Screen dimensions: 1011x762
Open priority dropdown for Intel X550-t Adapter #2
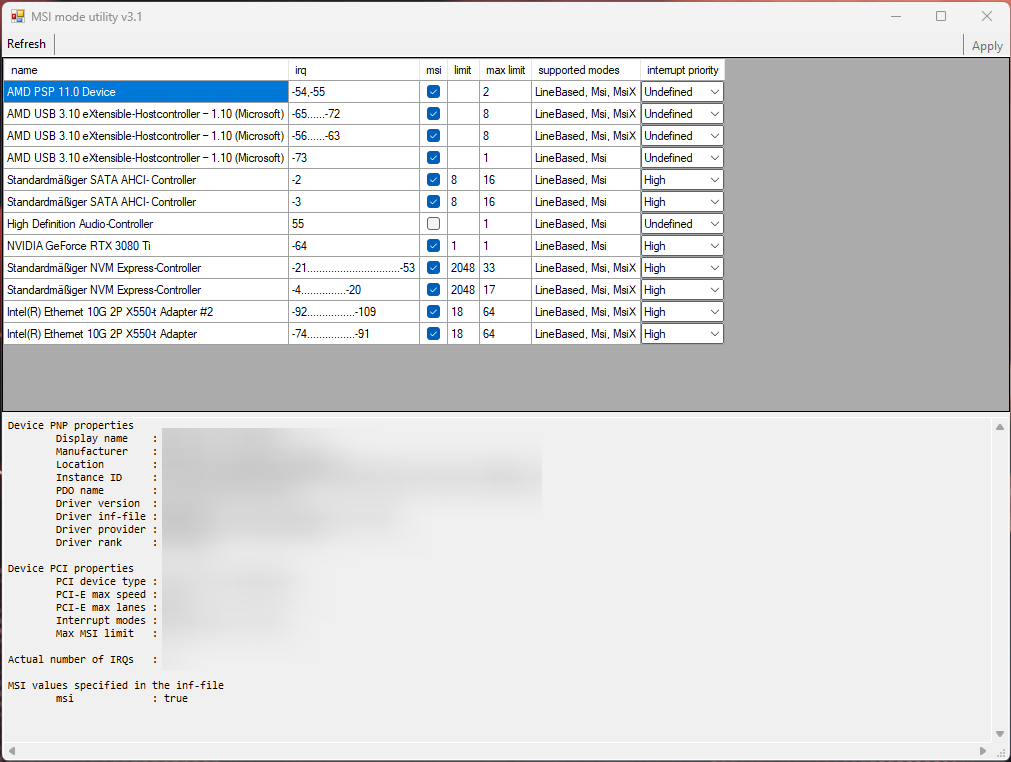[682, 311]
